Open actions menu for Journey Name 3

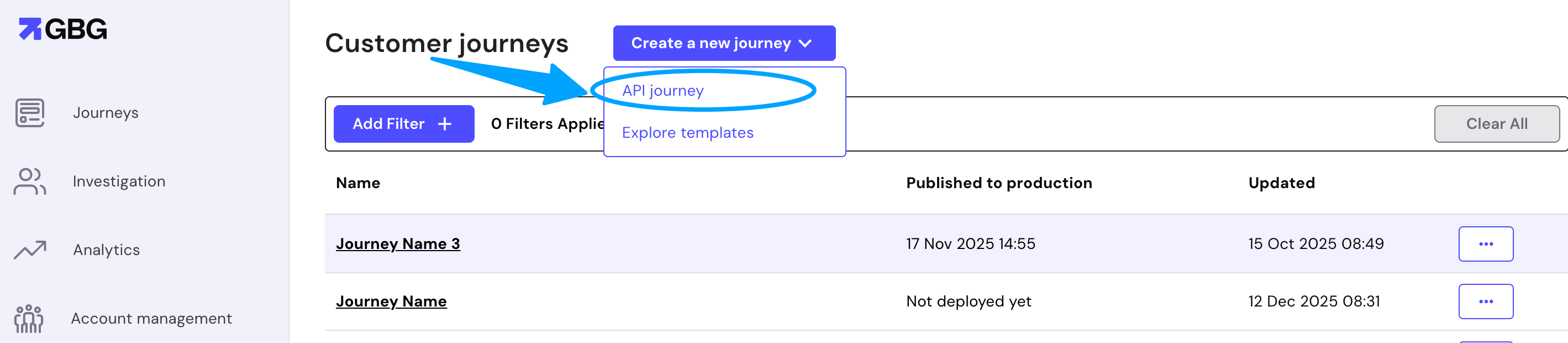pos(1486,243)
